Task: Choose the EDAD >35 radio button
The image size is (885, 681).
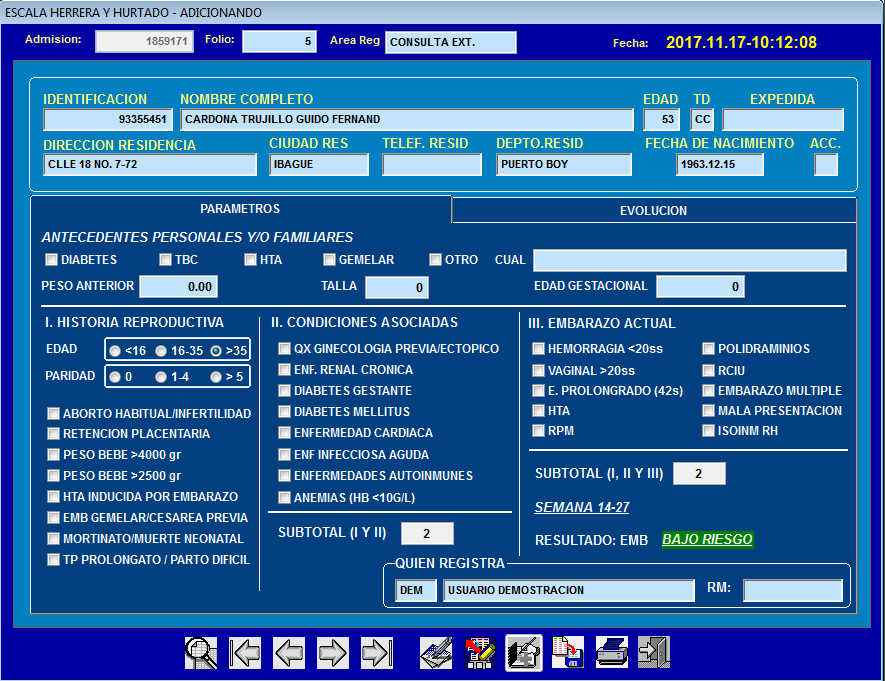Action: pos(216,351)
